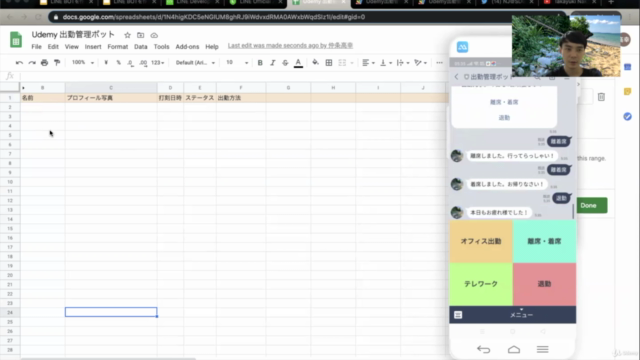
Task: Decrease decimal places
Action: pos(130,63)
